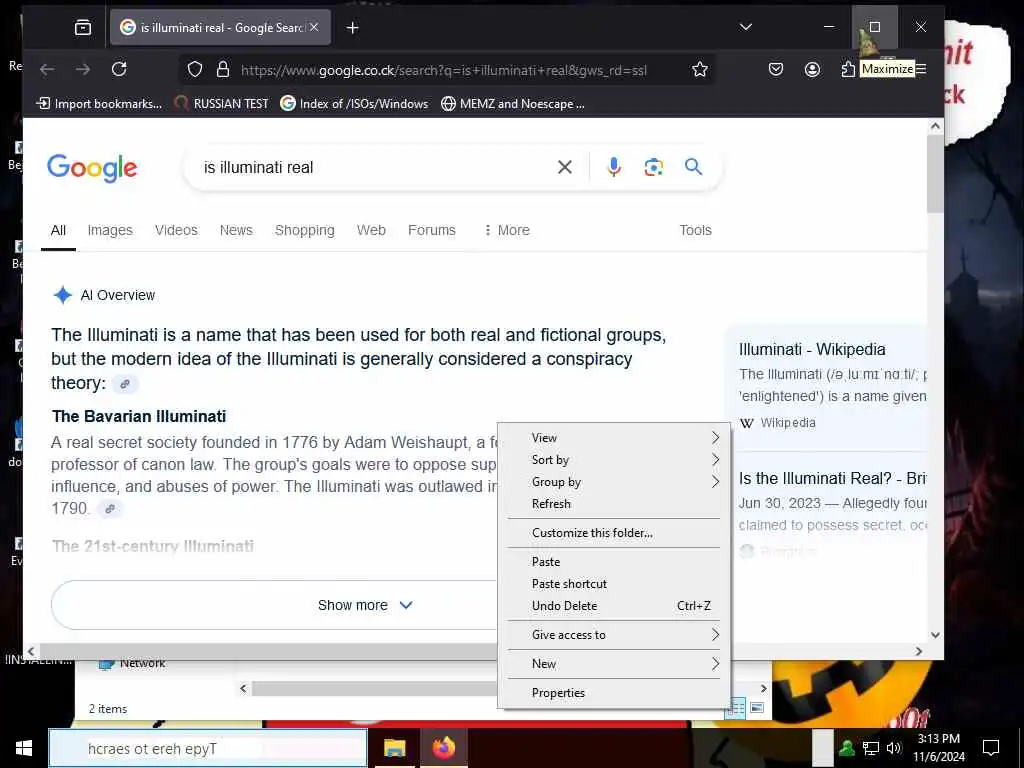Viewport: 1024px width, 768px height.
Task: Click page vertical scrollbar down arrow
Action: click(935, 635)
